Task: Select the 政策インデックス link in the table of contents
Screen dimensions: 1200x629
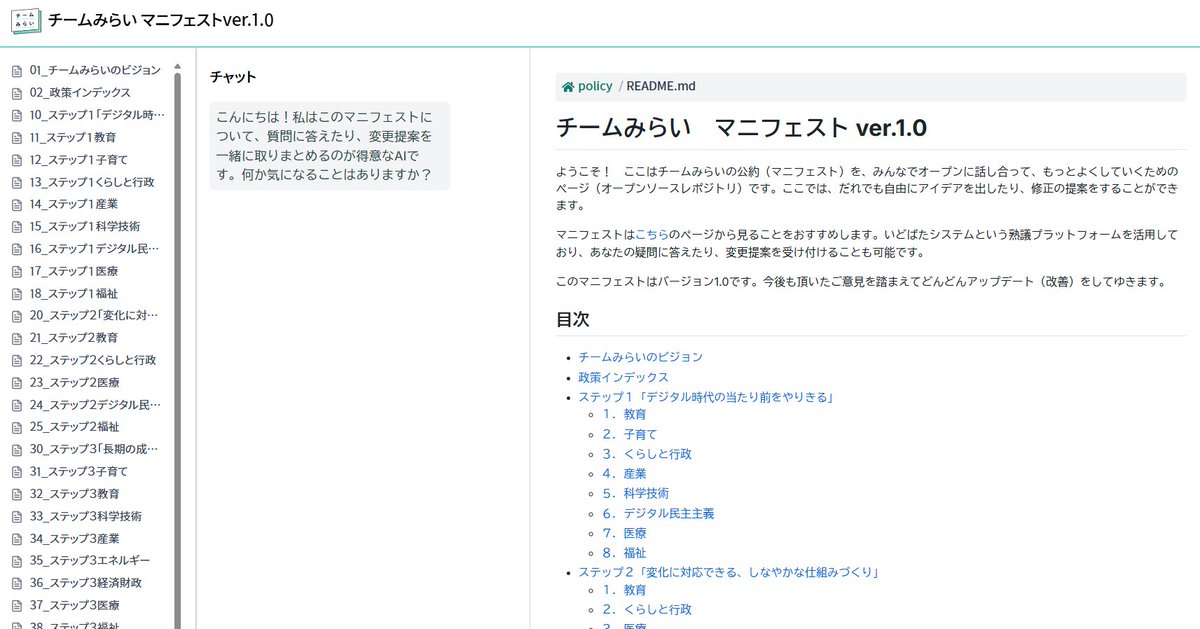Action: [x=624, y=377]
